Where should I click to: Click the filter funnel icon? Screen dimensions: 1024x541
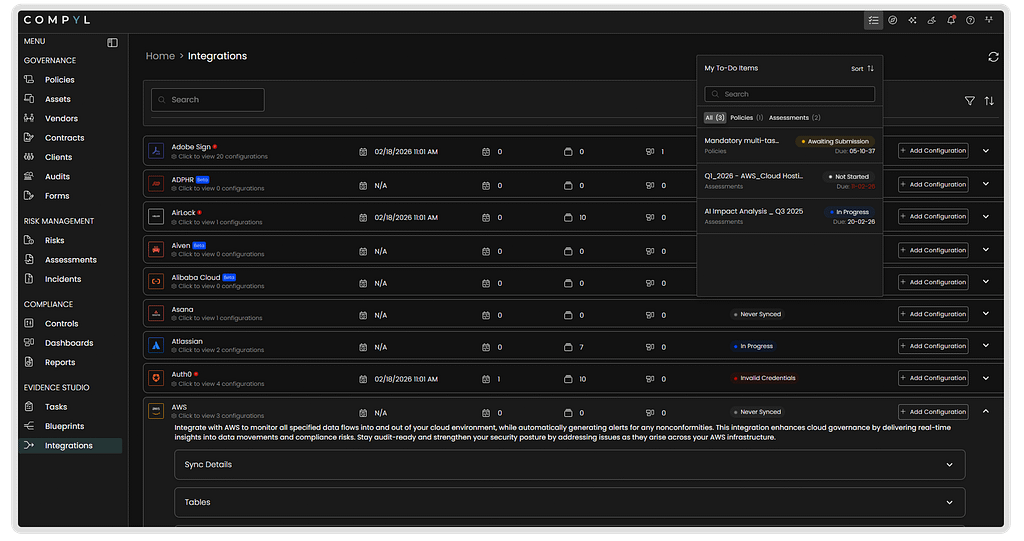click(969, 101)
